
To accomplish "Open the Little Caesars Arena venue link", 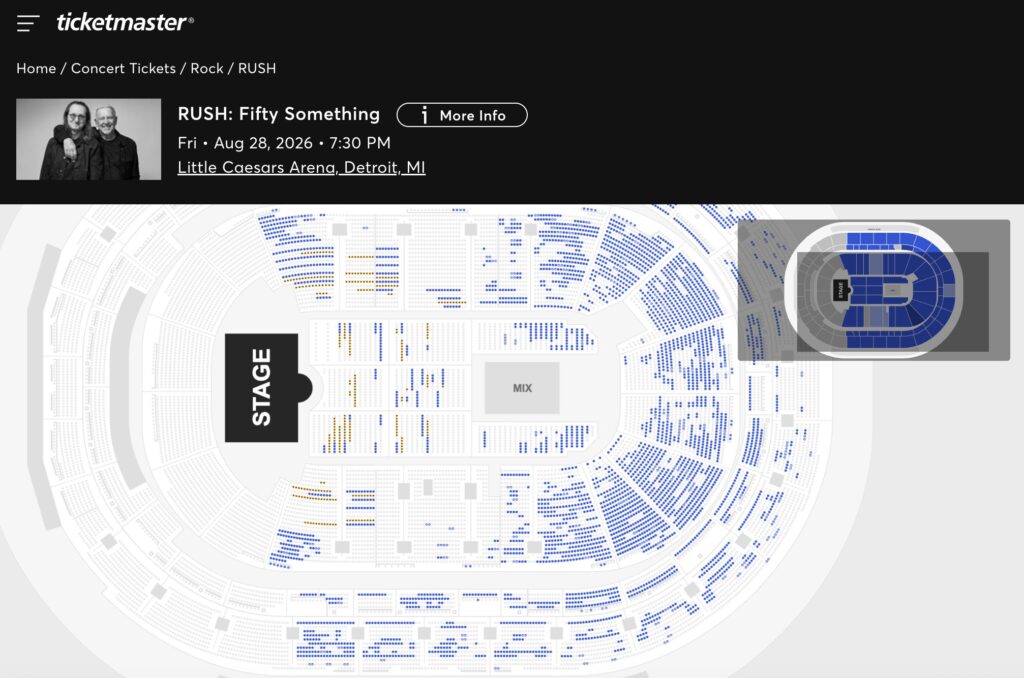I will (x=301, y=168).
